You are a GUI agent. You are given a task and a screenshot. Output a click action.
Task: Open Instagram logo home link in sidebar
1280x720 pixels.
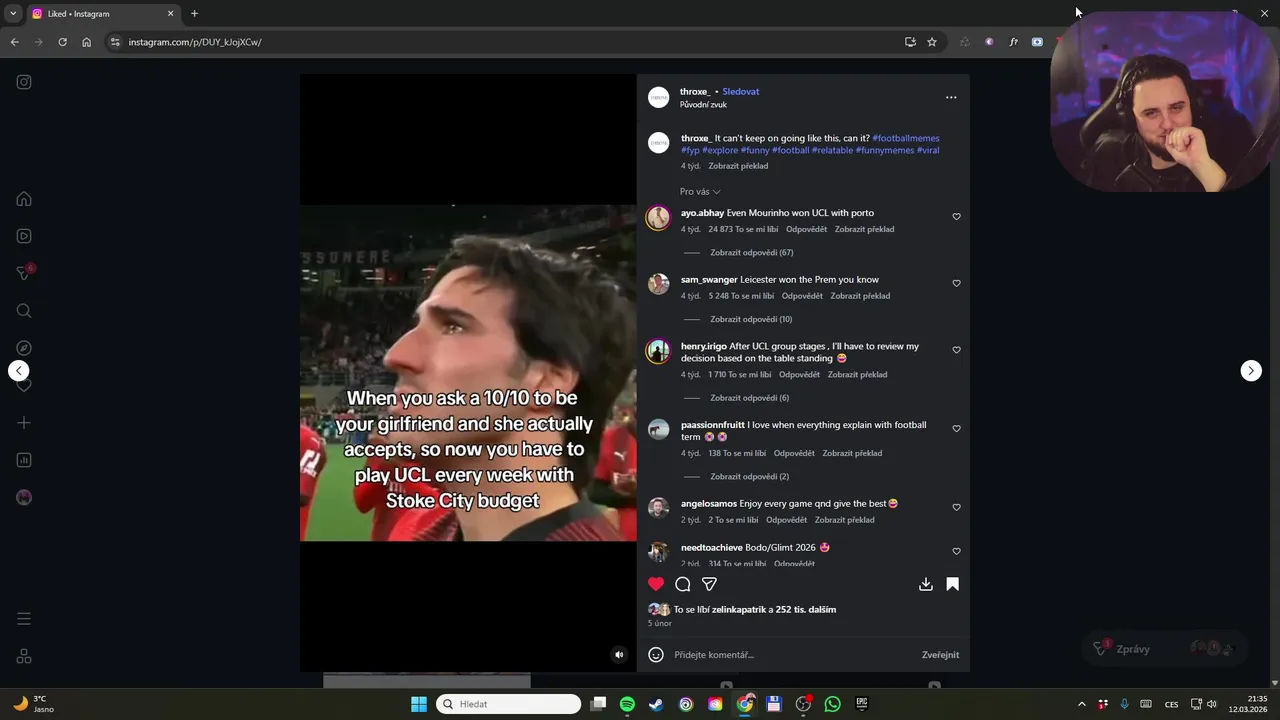(24, 82)
